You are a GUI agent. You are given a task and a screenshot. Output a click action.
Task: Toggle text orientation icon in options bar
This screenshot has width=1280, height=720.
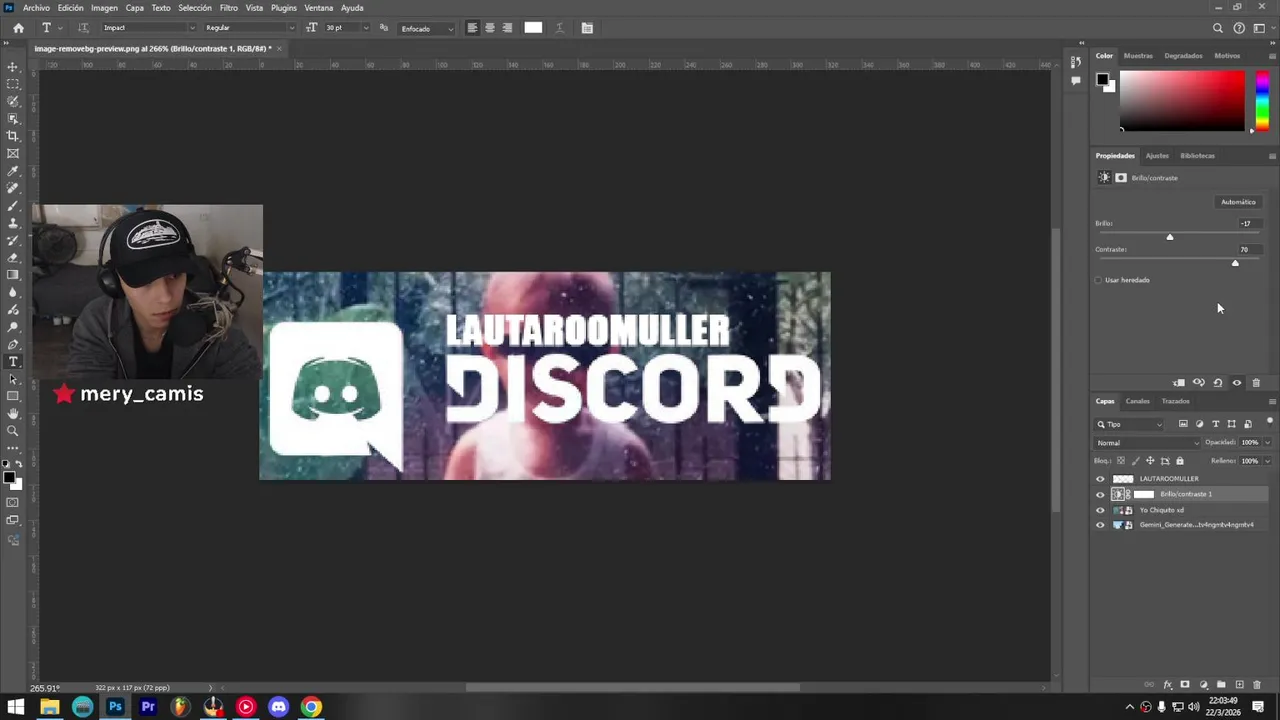click(x=83, y=28)
